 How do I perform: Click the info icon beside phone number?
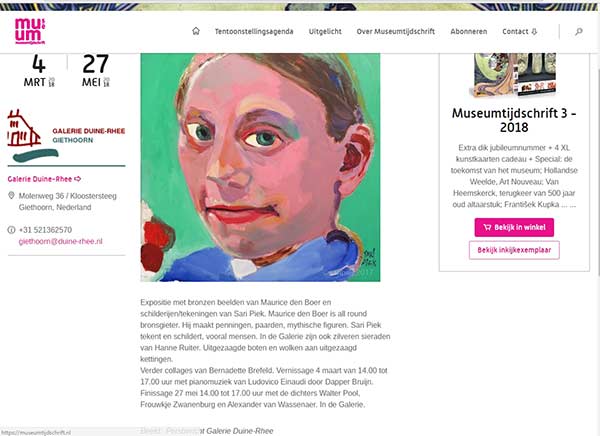pyautogui.click(x=11, y=230)
